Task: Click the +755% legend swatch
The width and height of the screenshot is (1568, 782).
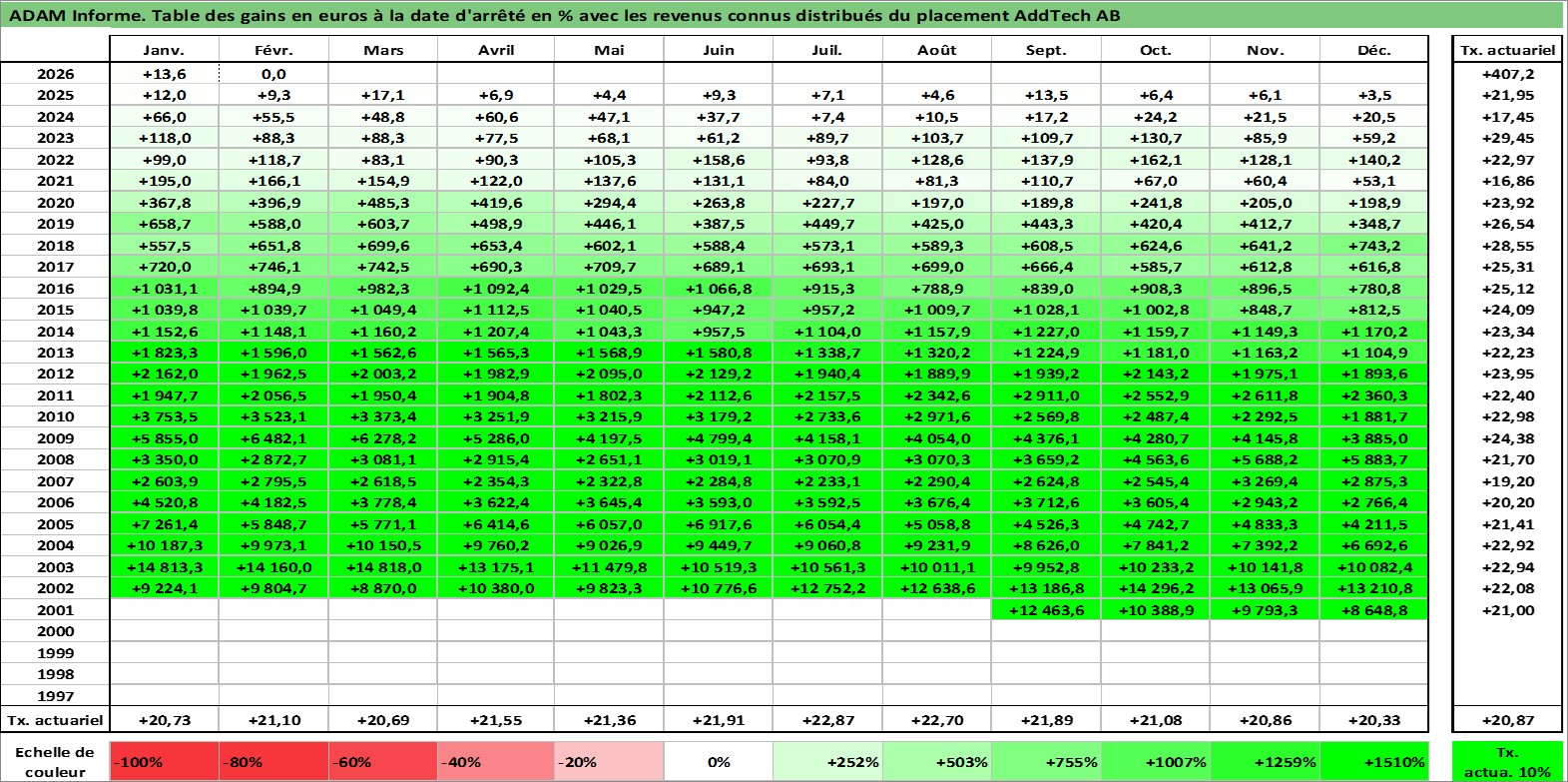Action: pyautogui.click(x=1046, y=761)
